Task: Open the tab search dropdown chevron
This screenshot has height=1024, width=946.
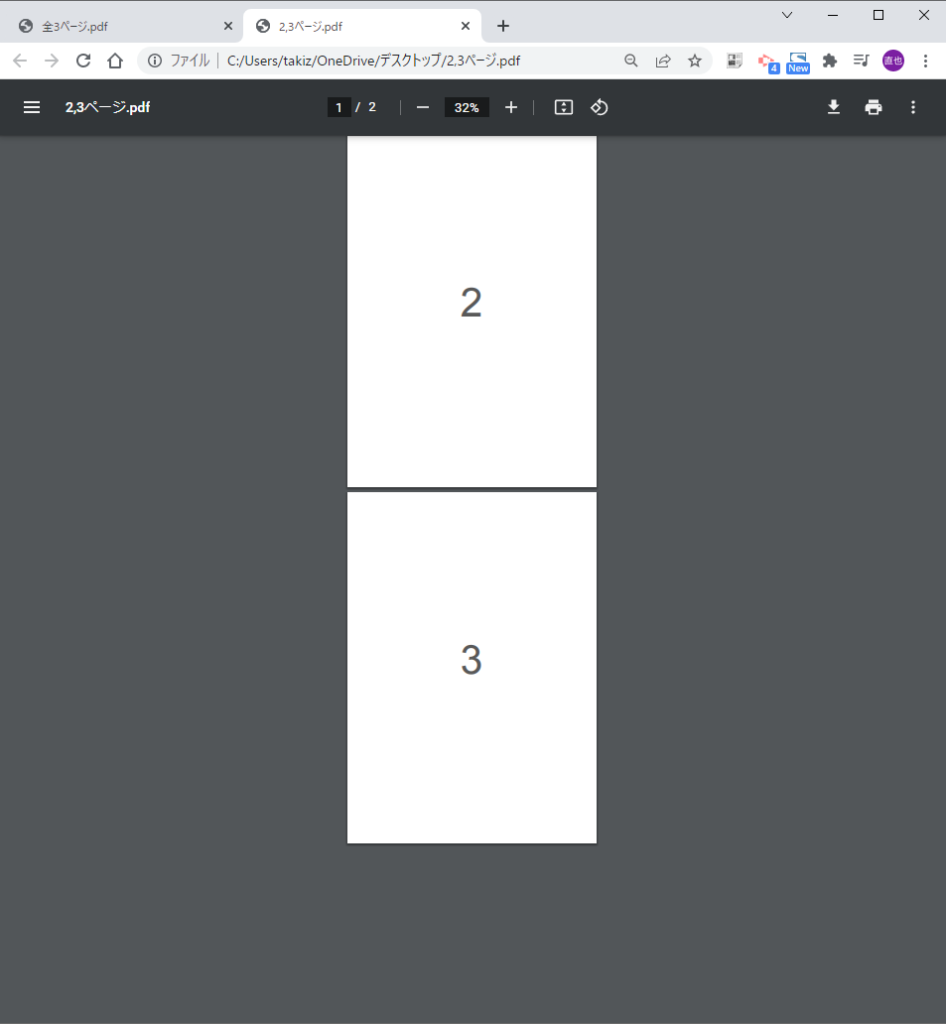Action: pyautogui.click(x=787, y=15)
